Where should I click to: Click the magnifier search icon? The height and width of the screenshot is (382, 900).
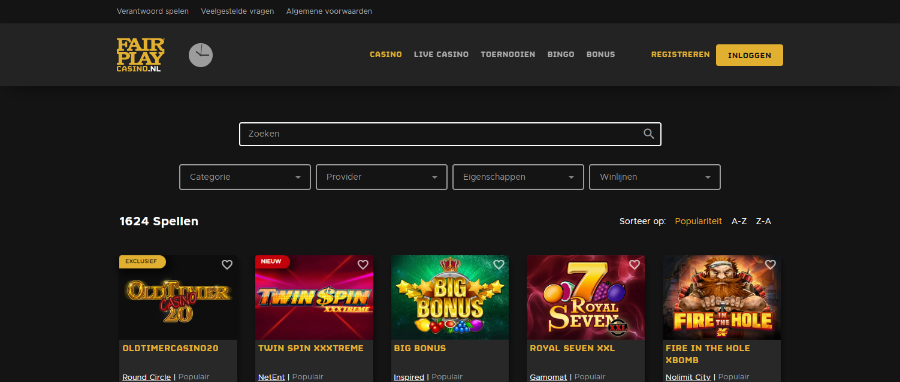coord(649,134)
